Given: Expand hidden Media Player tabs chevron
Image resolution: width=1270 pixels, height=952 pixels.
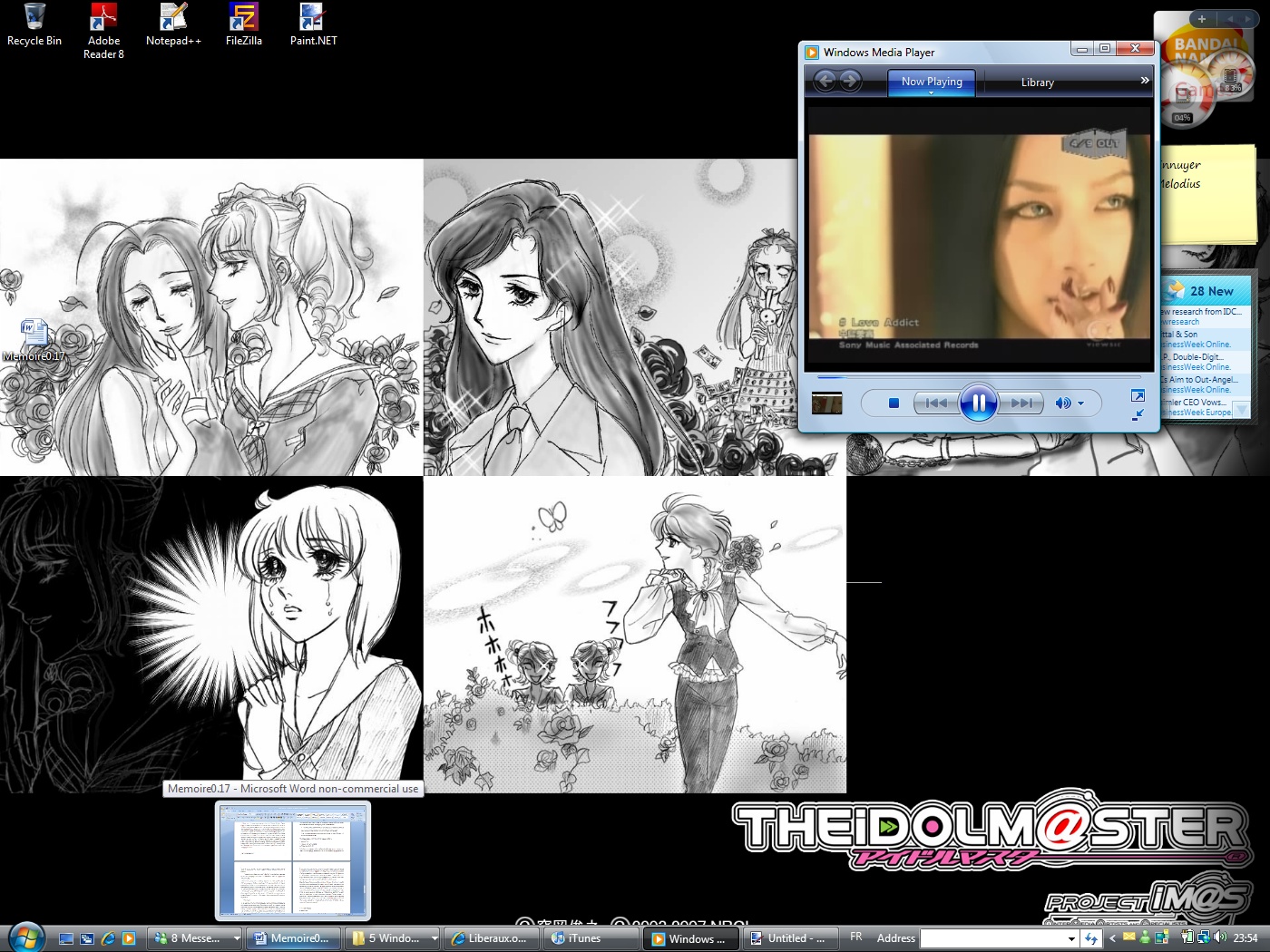Looking at the screenshot, I should [x=1145, y=81].
